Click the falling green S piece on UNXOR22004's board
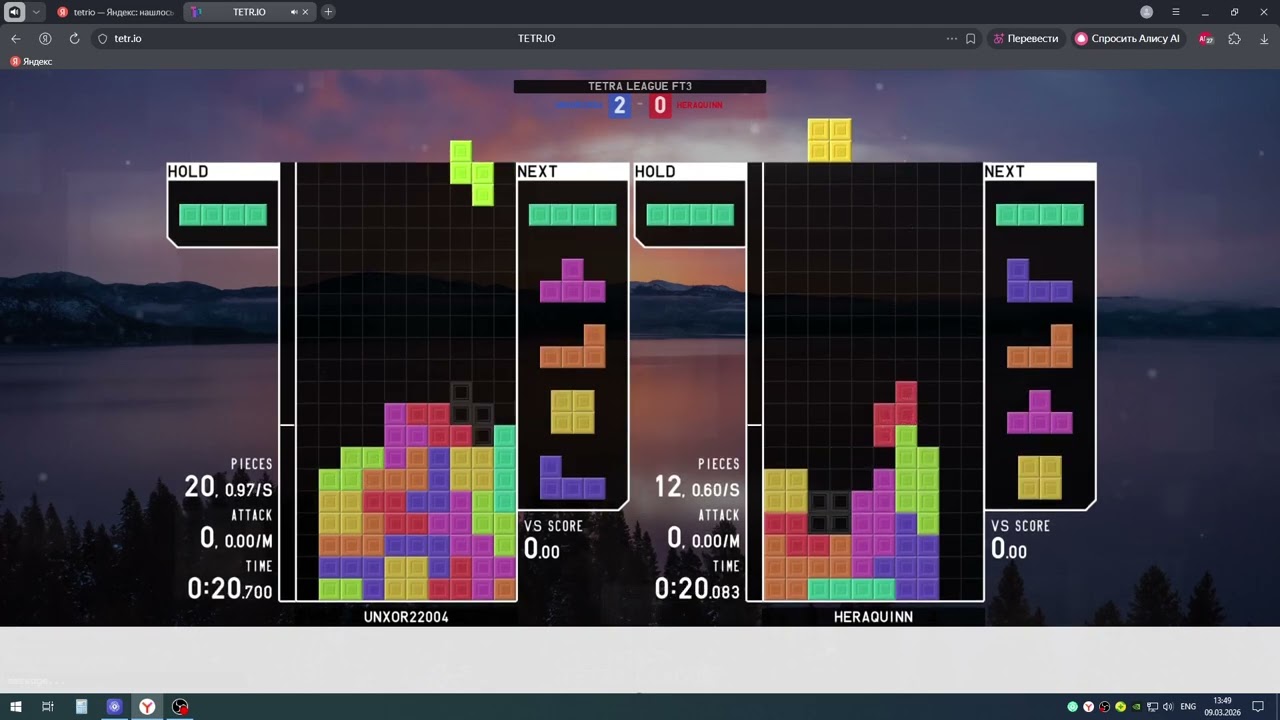 pyautogui.click(x=472, y=173)
